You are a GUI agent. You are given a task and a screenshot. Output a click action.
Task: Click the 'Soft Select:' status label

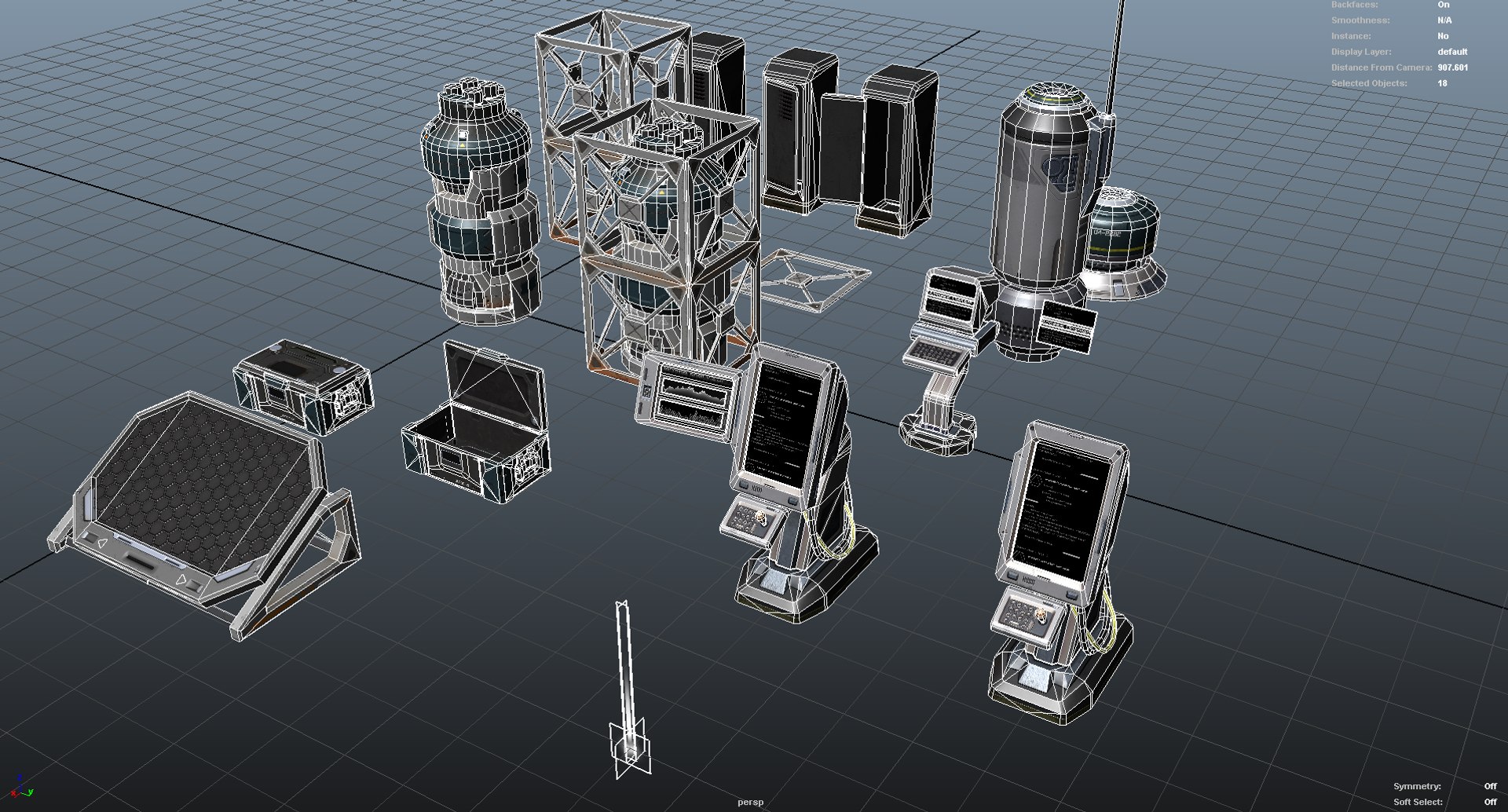pos(1418,802)
